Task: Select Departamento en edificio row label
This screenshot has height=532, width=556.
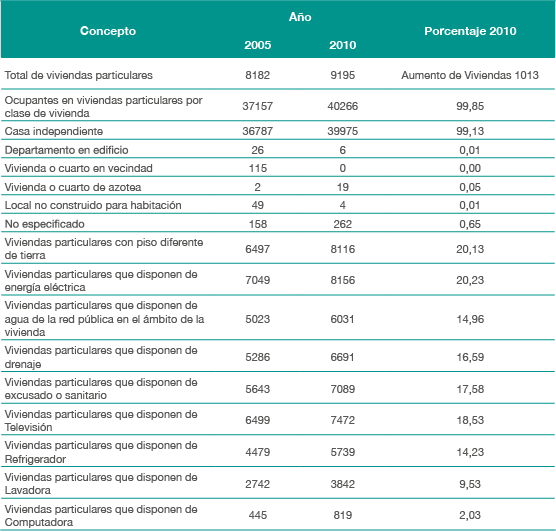Action: click(x=66, y=150)
